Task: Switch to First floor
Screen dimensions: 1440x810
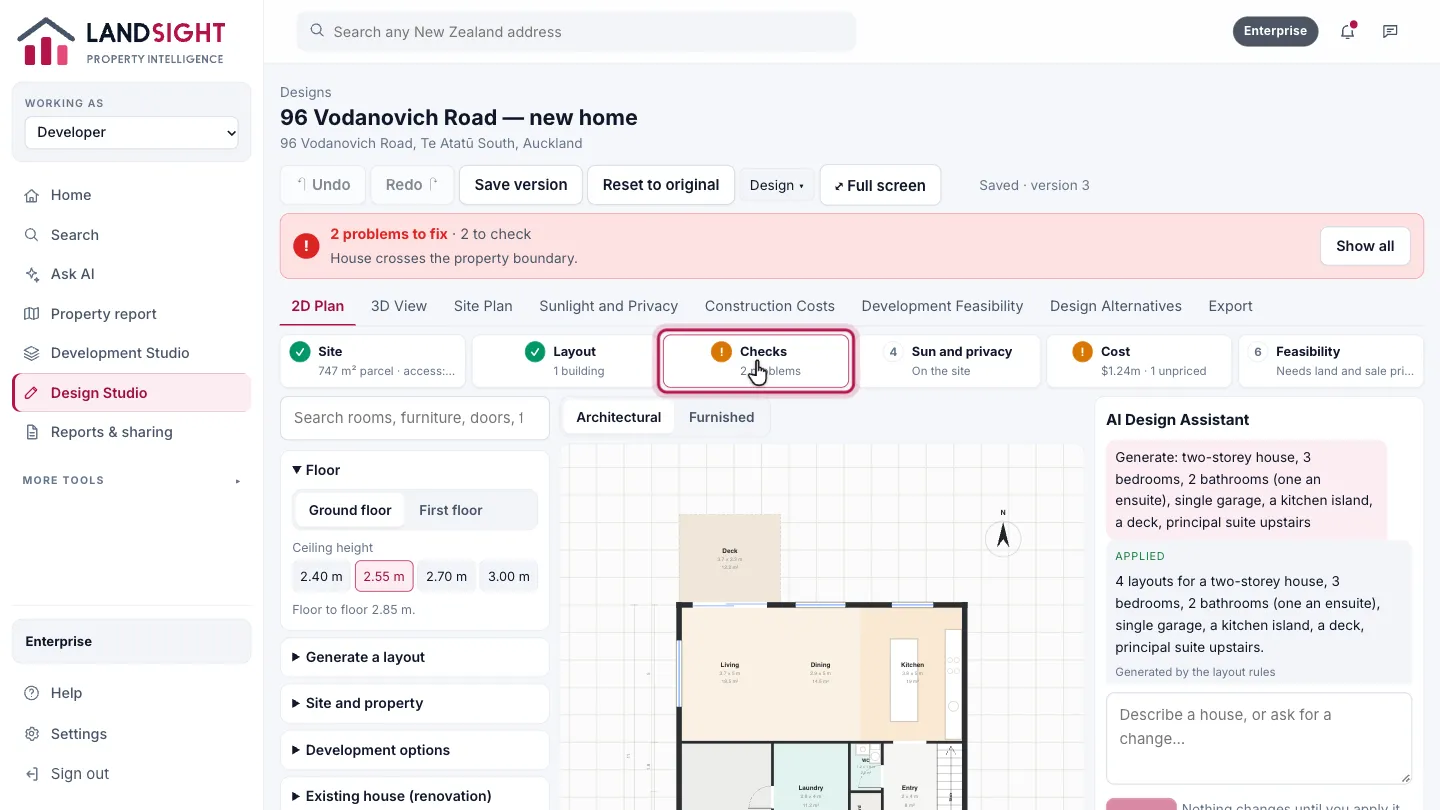Action: pyautogui.click(x=450, y=510)
